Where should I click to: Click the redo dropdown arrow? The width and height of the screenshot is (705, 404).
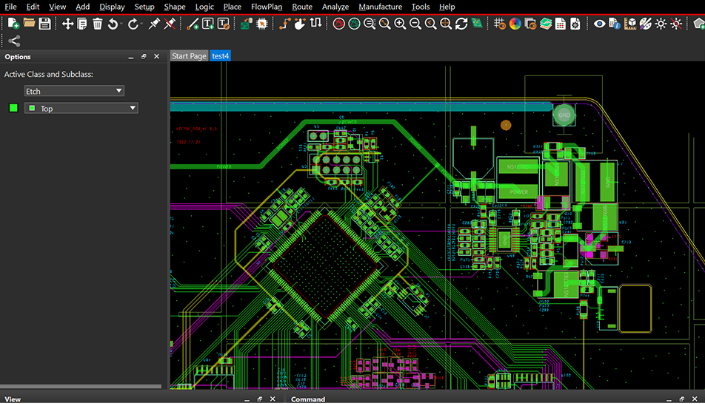(142, 24)
